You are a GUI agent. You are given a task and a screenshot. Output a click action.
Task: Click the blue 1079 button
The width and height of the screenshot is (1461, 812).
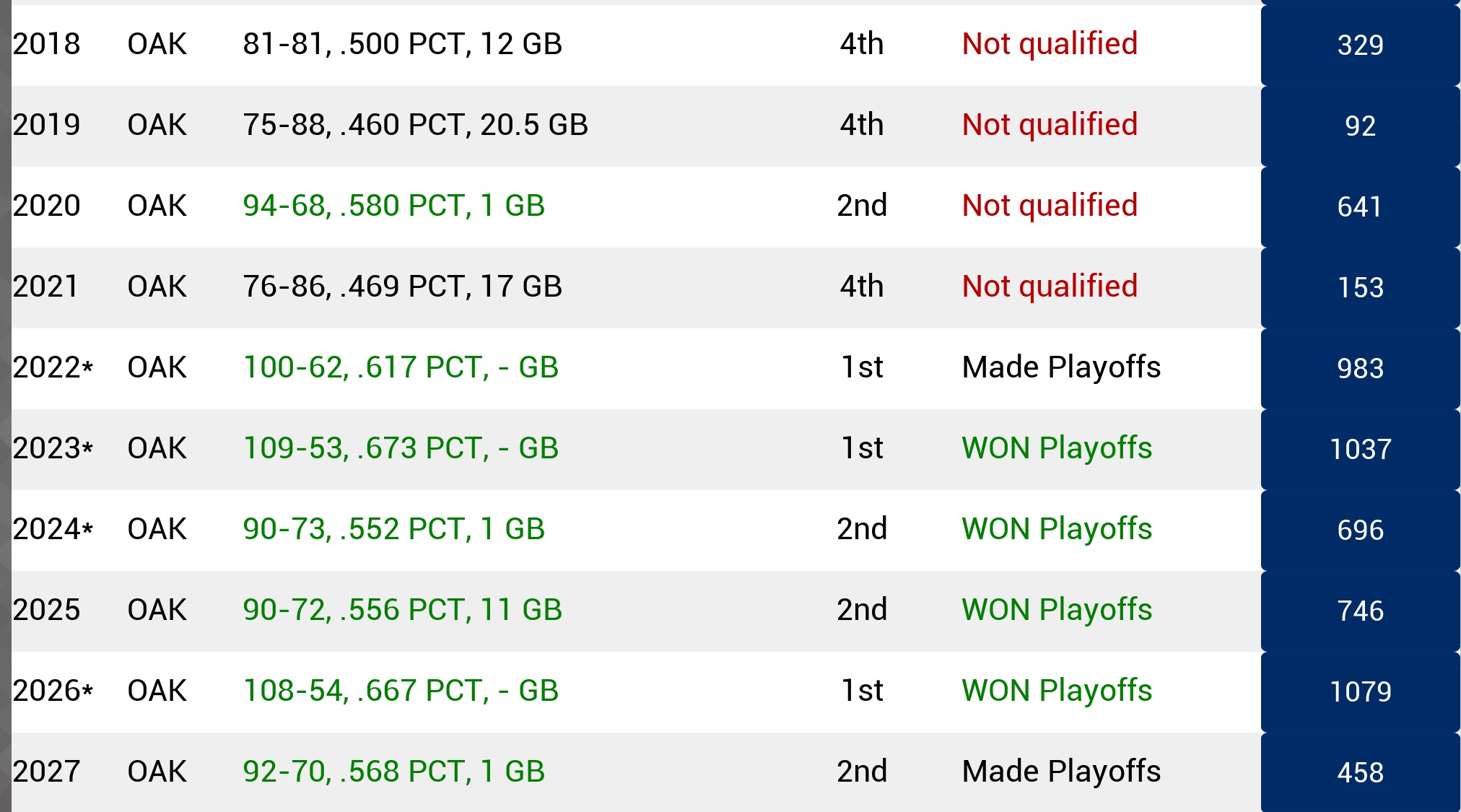coord(1360,691)
